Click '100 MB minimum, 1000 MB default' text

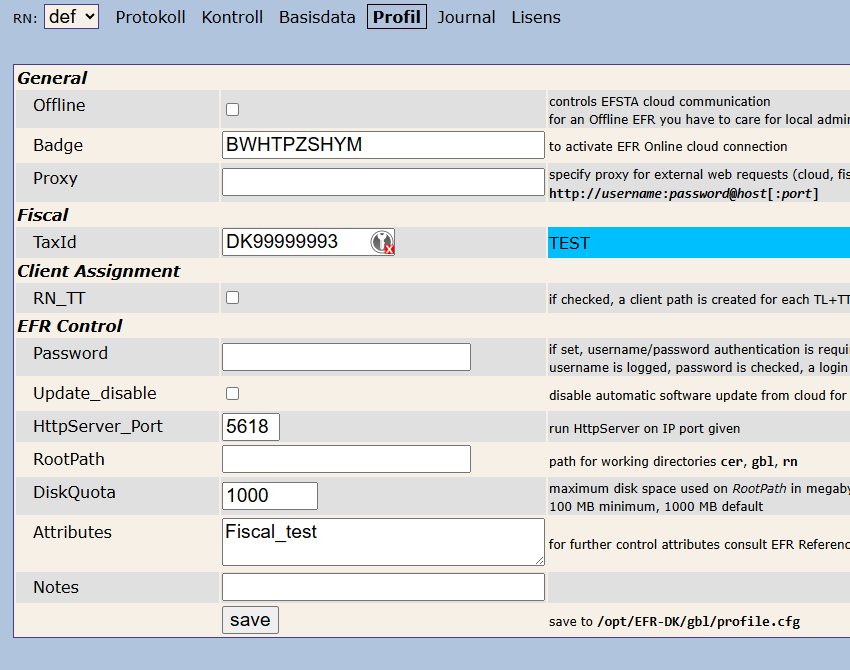(656, 507)
